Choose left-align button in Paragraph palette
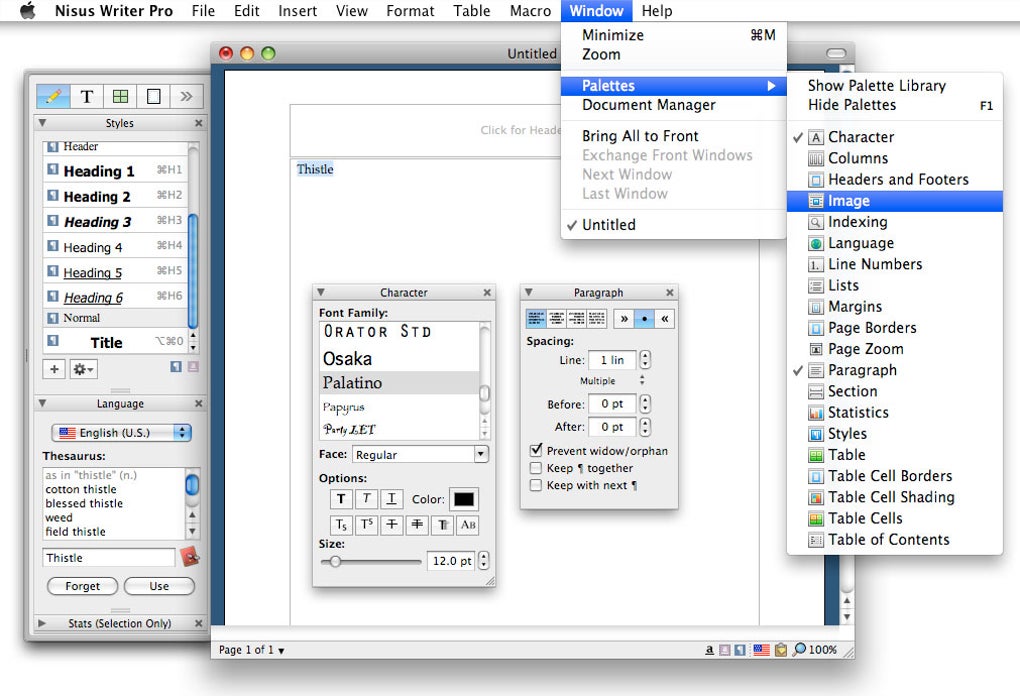The image size is (1020, 696). (x=536, y=319)
